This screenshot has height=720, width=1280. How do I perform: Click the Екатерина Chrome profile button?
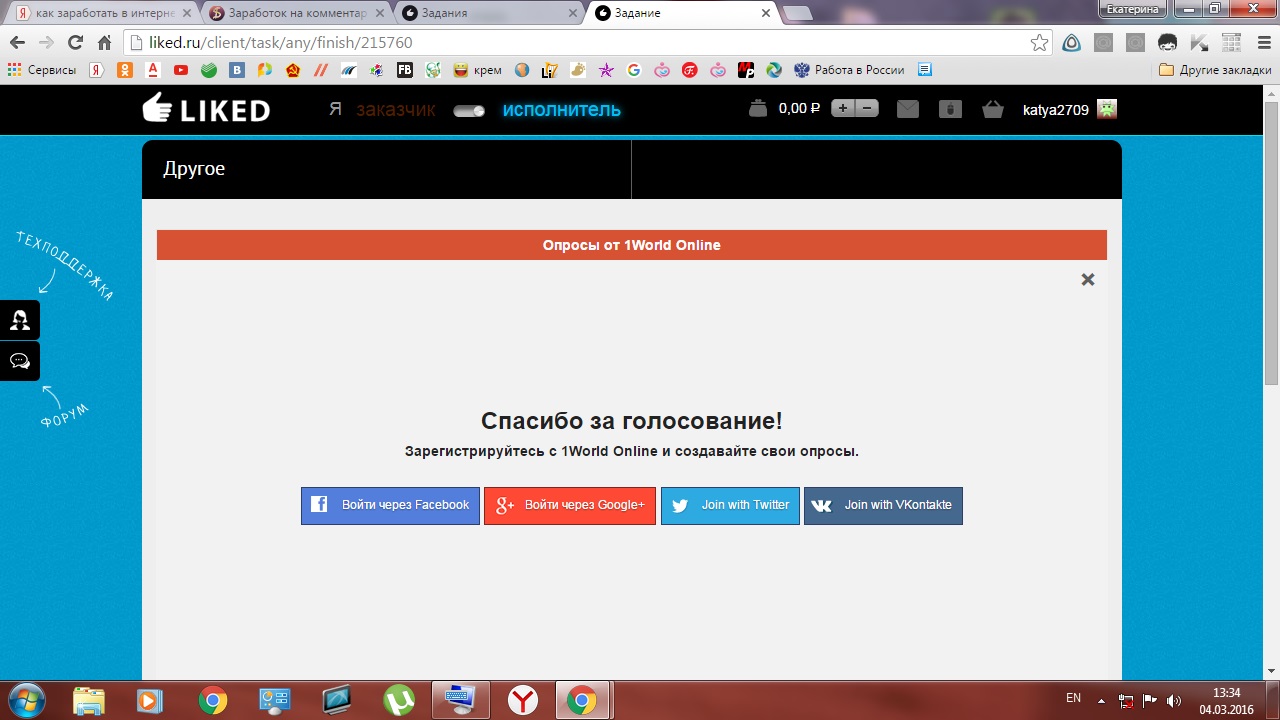(x=1133, y=8)
